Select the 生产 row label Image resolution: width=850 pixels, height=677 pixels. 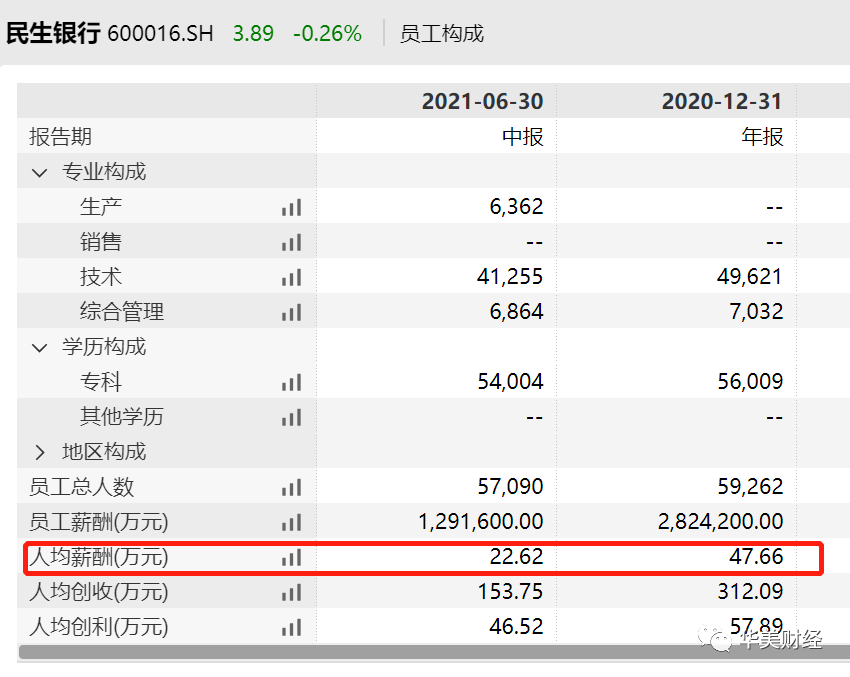click(x=101, y=207)
